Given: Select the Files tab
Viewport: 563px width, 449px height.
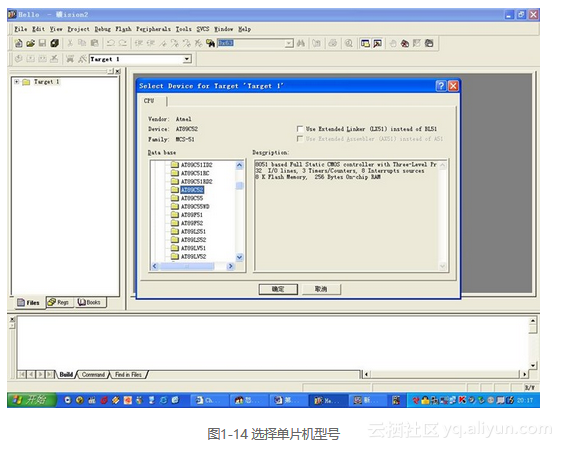Looking at the screenshot, I should point(29,303).
